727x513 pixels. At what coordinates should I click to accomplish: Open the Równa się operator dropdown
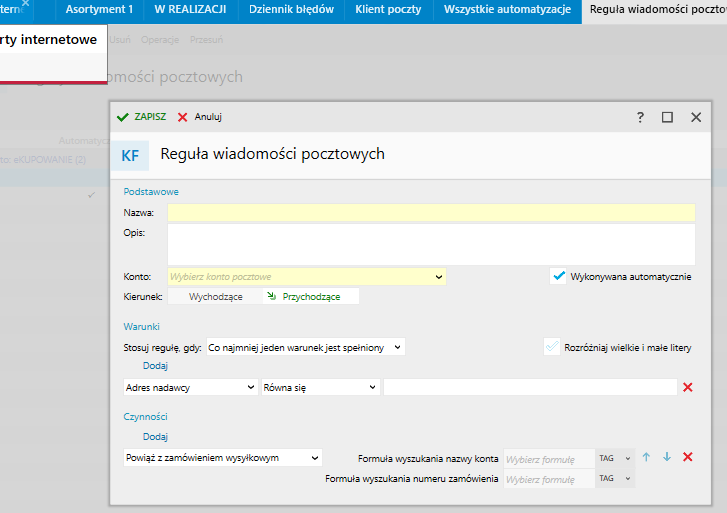[x=319, y=387]
